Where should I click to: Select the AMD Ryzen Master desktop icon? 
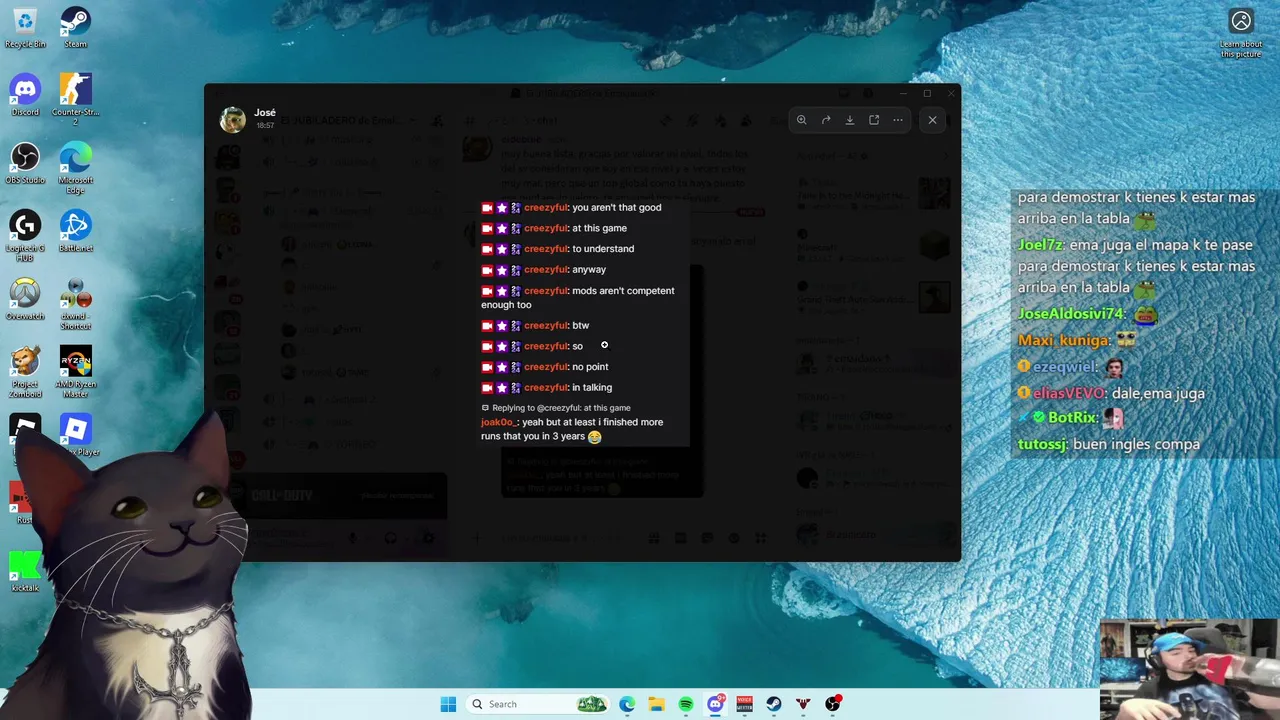(75, 372)
